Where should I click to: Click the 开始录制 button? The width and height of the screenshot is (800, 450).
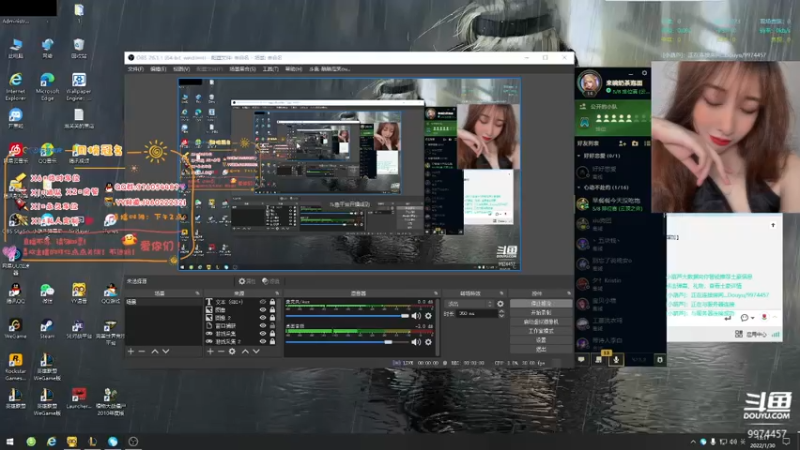541,313
